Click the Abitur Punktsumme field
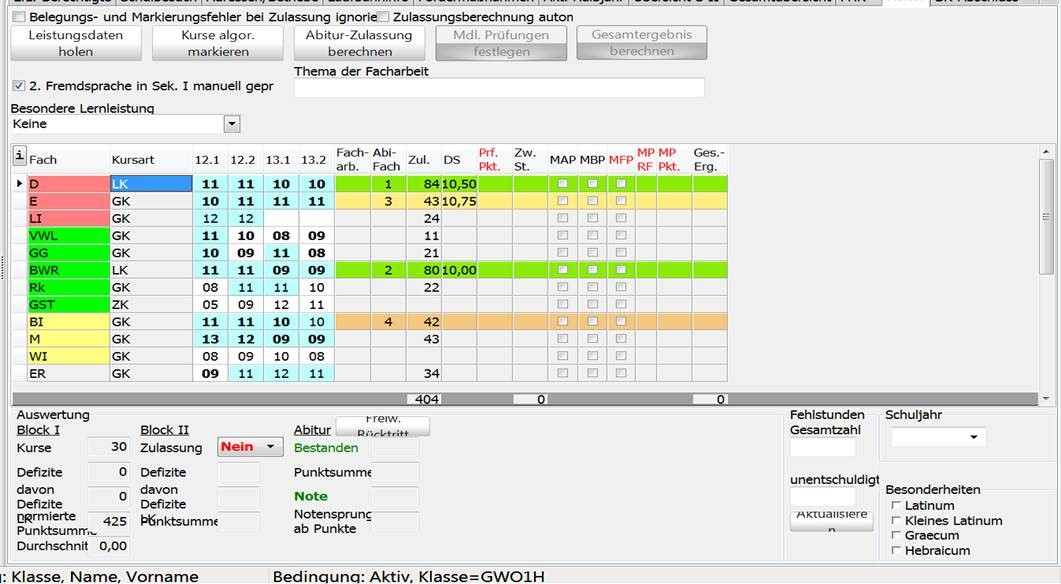Screen dimensions: 1061x584 coord(394,472)
